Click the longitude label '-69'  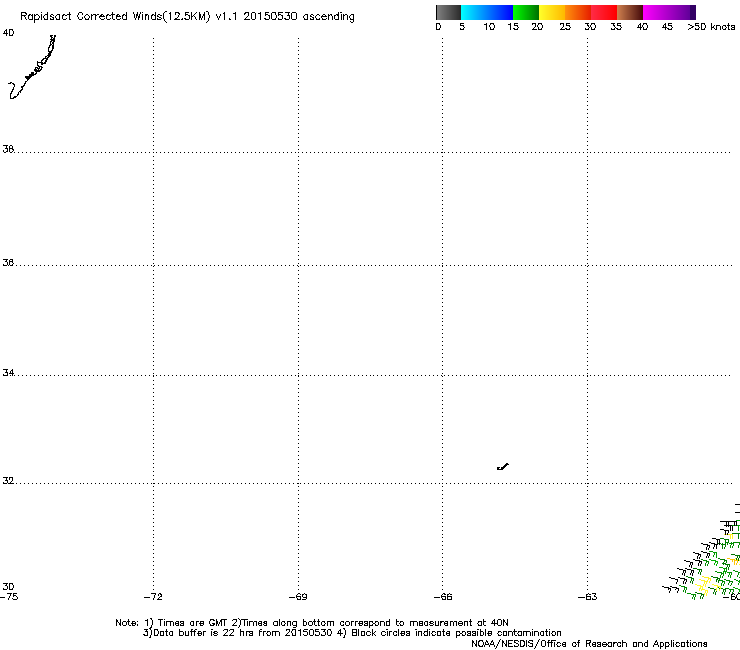[298, 597]
